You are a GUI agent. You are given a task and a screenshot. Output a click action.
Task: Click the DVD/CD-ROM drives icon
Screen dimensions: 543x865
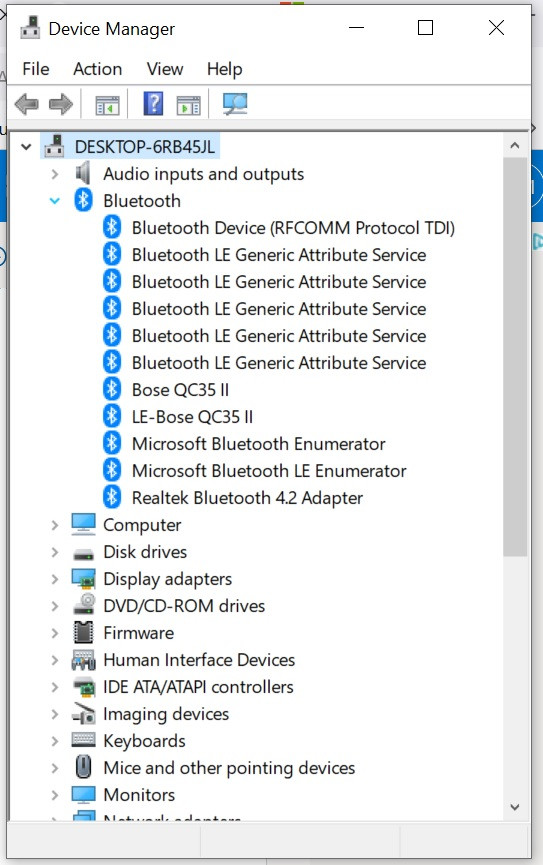click(x=84, y=605)
